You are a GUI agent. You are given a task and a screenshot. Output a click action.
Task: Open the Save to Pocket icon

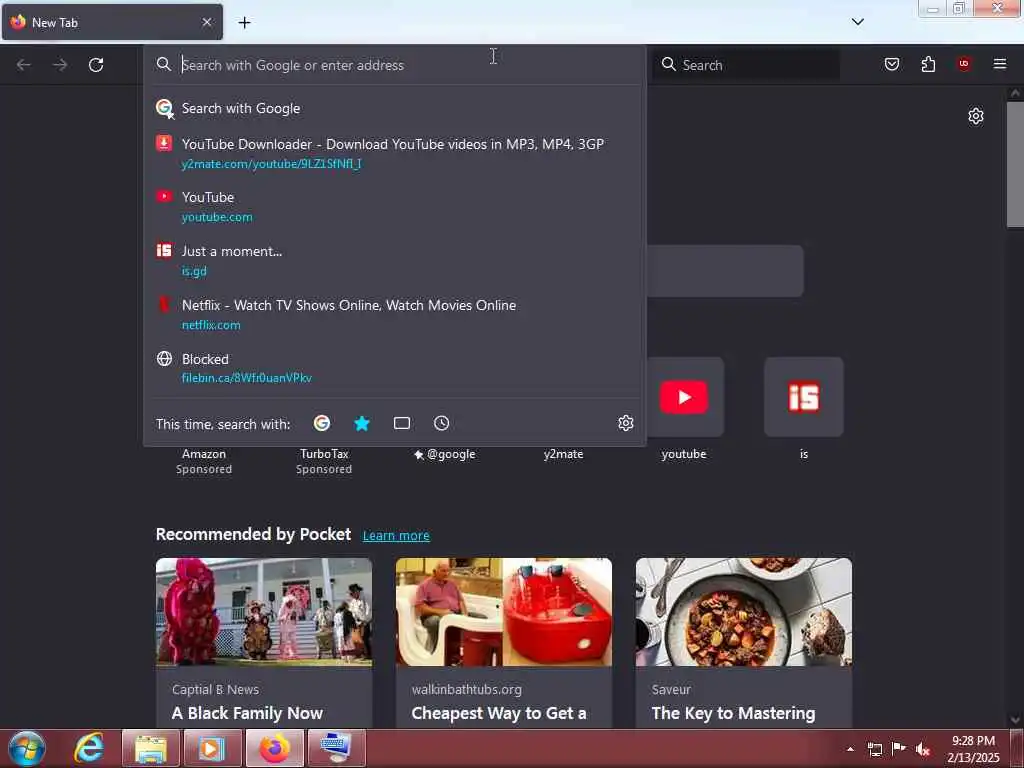[892, 64]
